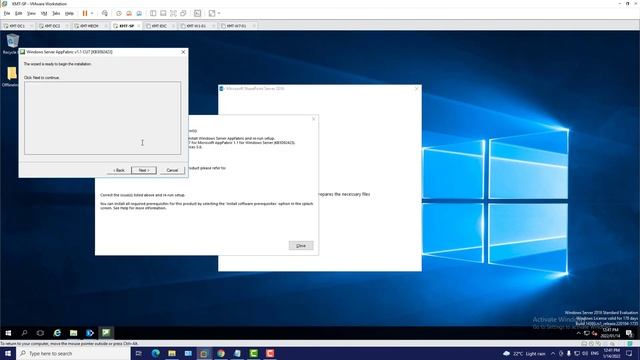Screen dimensions: 640x360
Task: Close the setup errors dialog with X
Action: point(313,119)
